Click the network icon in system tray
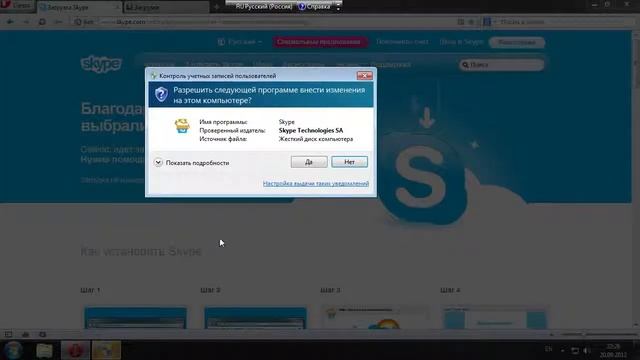This screenshot has height=360, width=640. click(x=575, y=351)
